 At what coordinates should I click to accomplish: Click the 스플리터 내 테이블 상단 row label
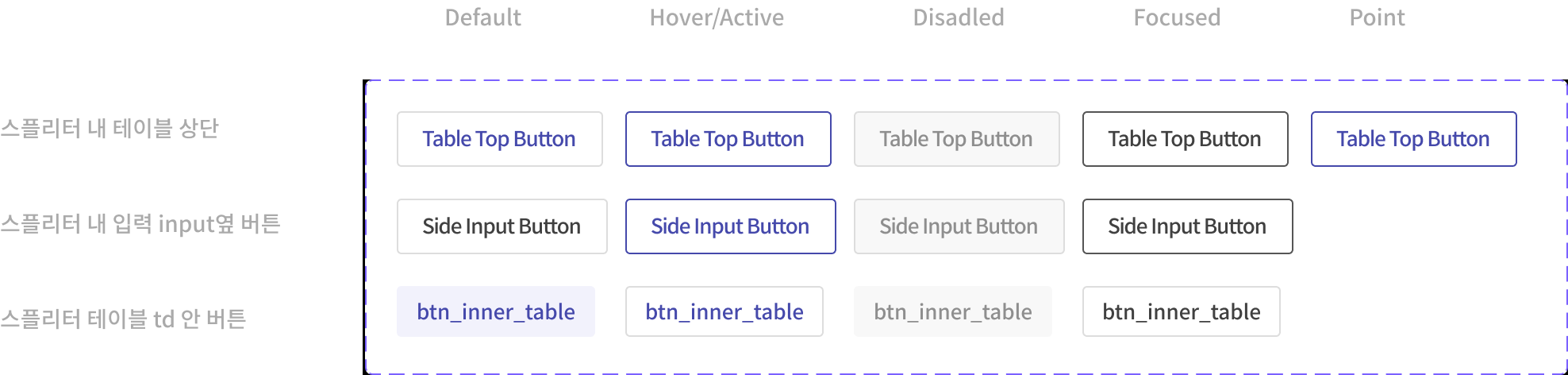(110, 128)
